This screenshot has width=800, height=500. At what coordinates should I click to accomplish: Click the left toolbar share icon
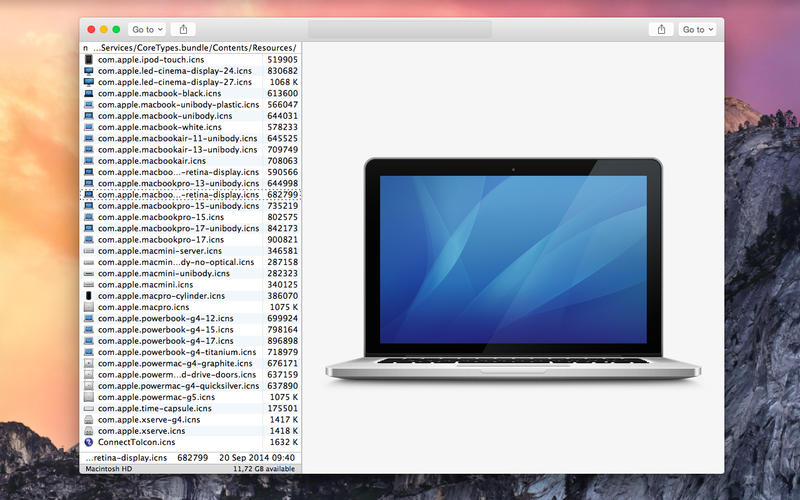click(x=183, y=30)
